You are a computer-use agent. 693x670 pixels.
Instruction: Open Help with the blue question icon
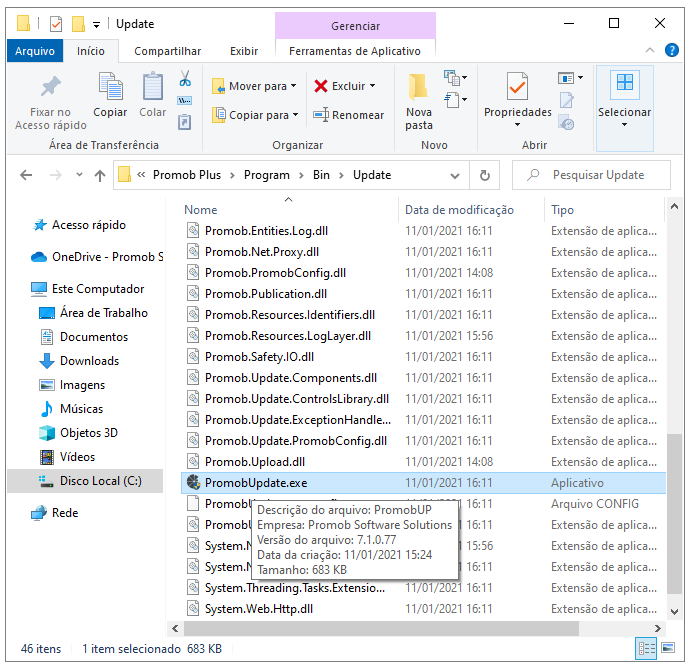(672, 50)
